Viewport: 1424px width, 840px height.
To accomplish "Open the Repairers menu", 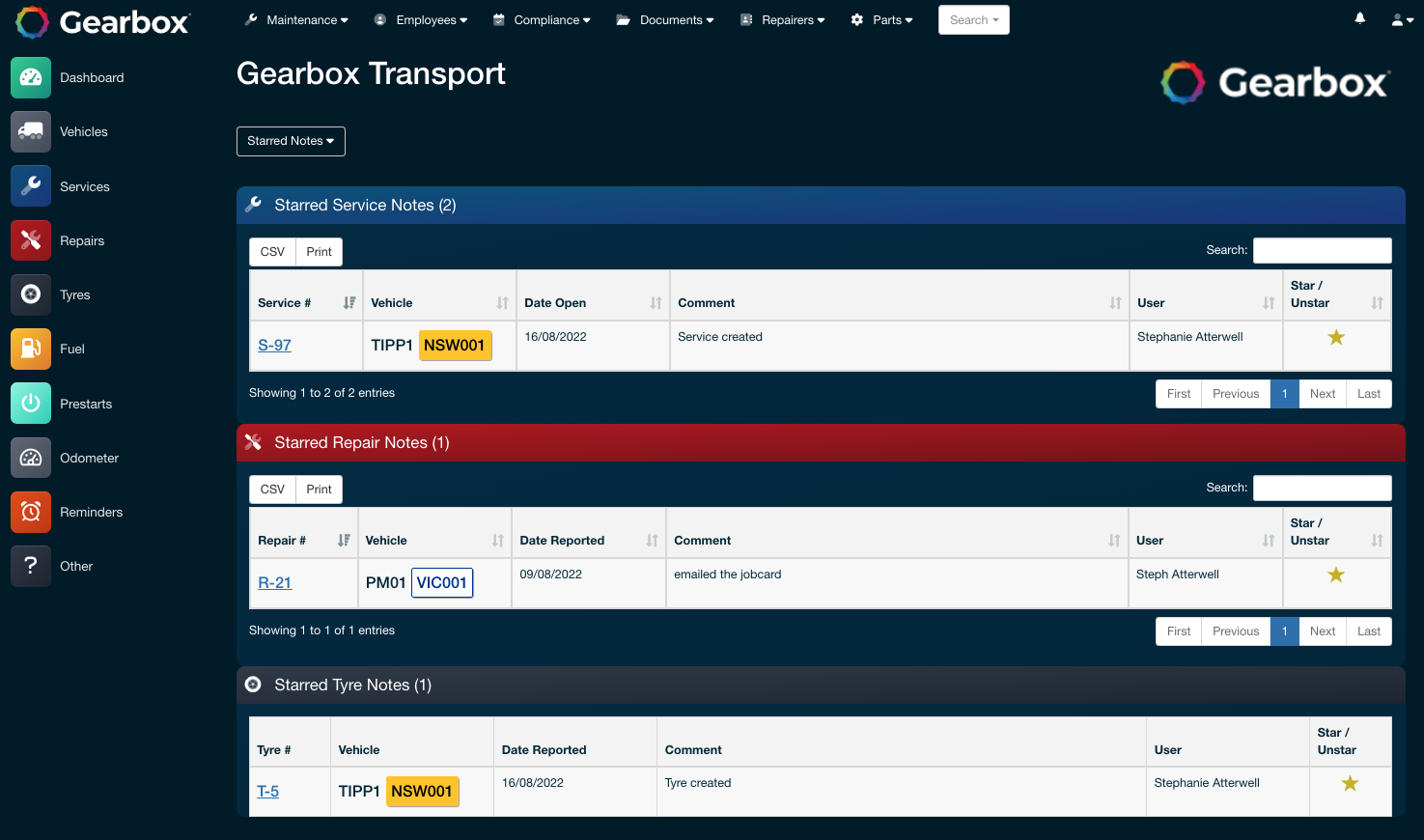I will 782,20.
